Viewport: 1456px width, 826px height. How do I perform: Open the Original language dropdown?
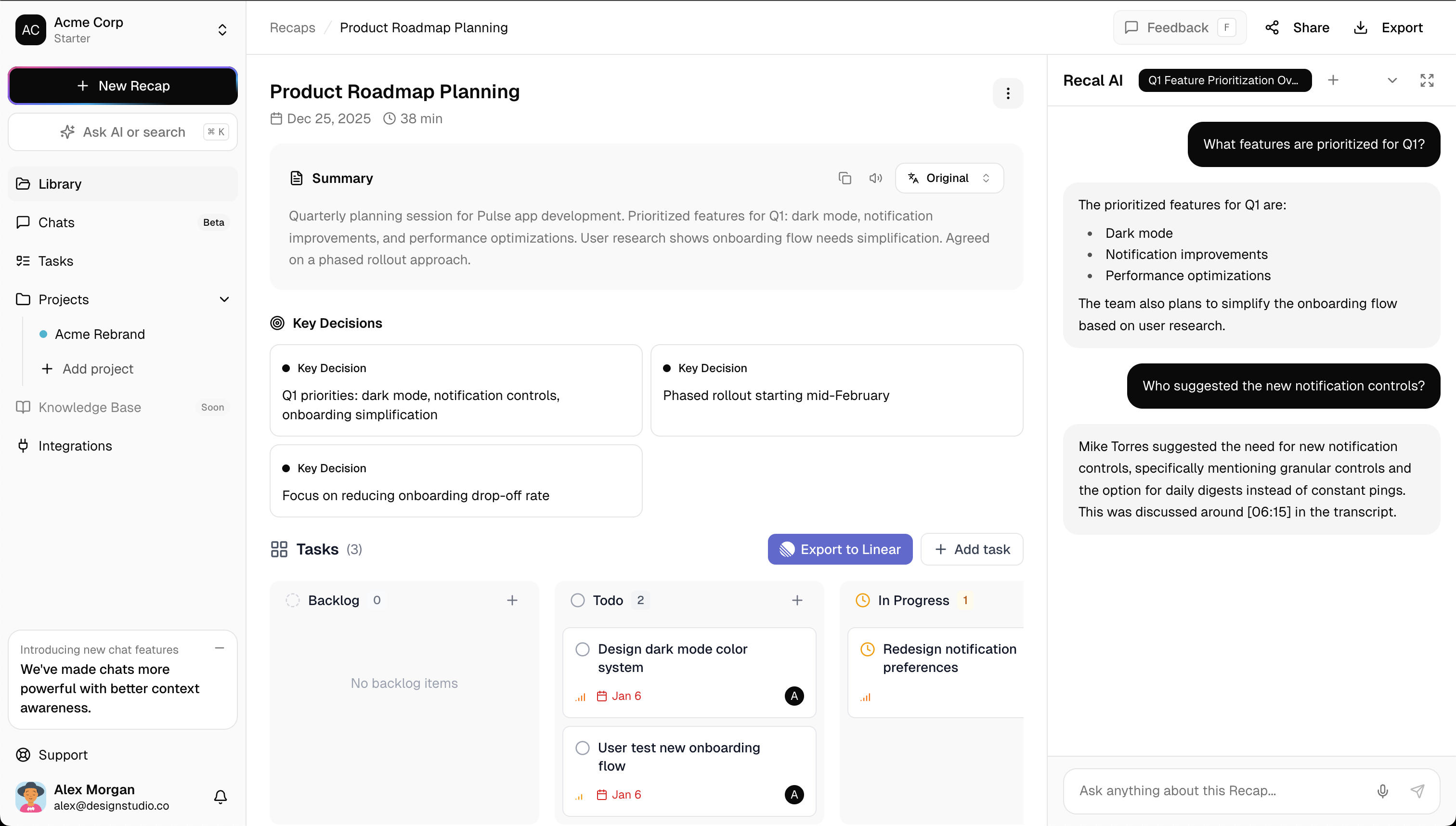[949, 178]
